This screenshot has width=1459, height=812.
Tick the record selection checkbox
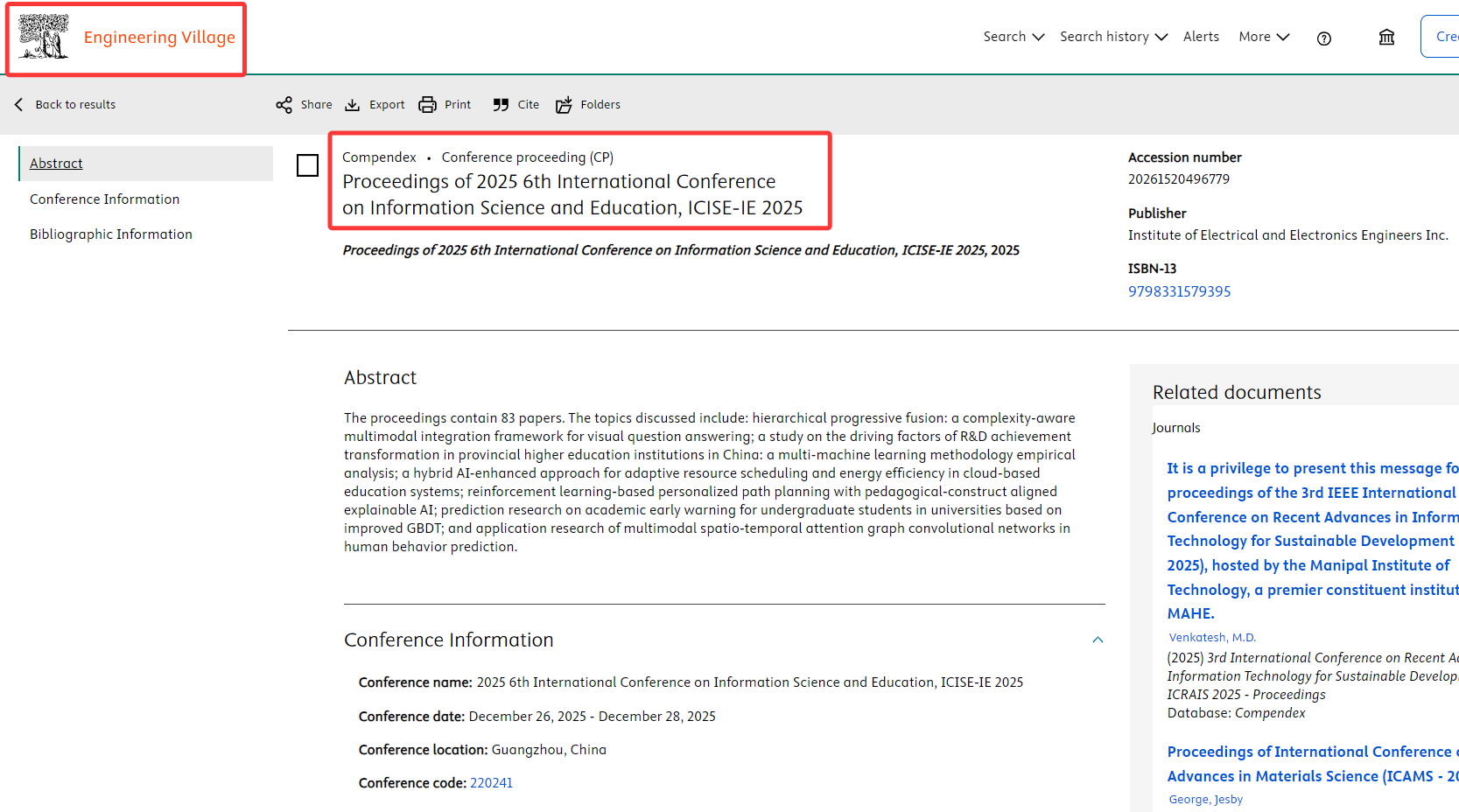[307, 165]
